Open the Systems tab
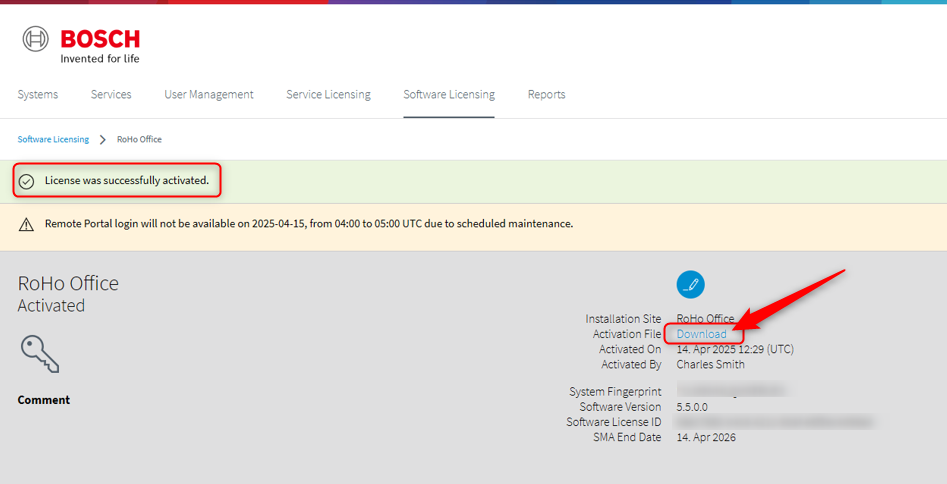The image size is (947, 484). [38, 94]
